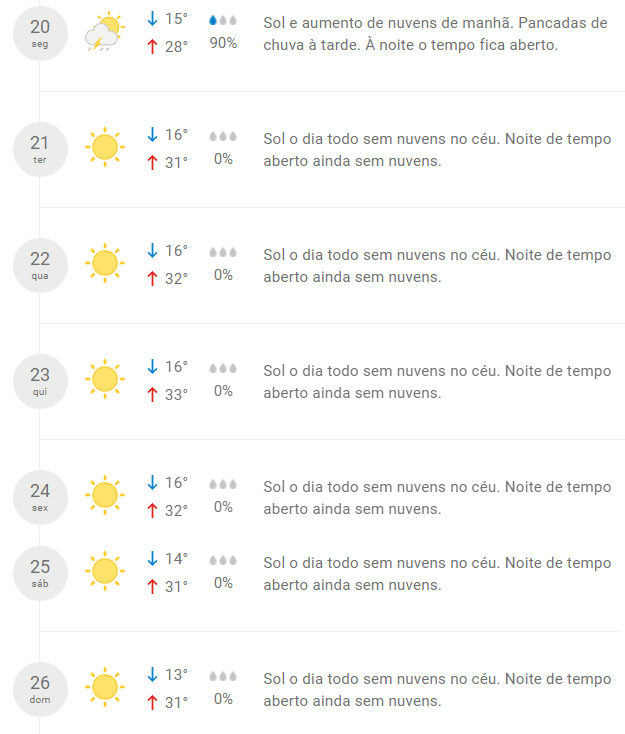Viewport: 625px width, 734px height.
Task: Choose the day 24 sex date circle
Action: point(40,496)
